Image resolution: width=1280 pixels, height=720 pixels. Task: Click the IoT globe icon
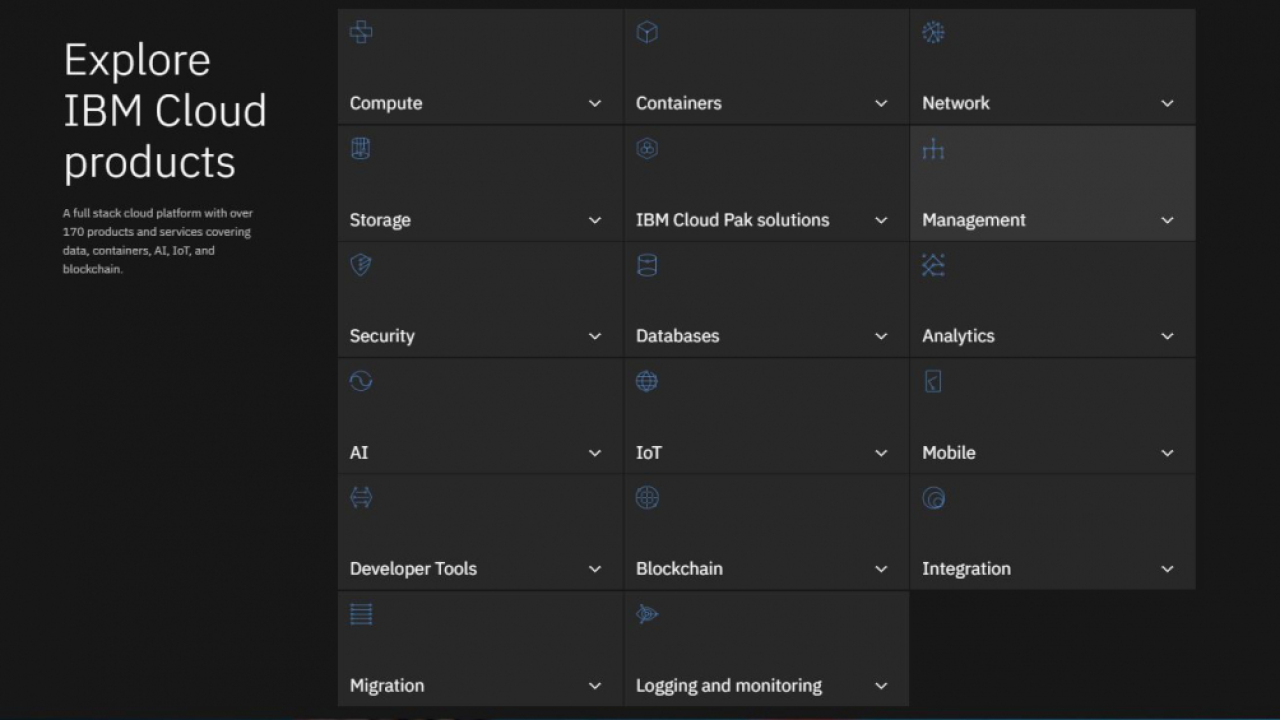tap(647, 382)
